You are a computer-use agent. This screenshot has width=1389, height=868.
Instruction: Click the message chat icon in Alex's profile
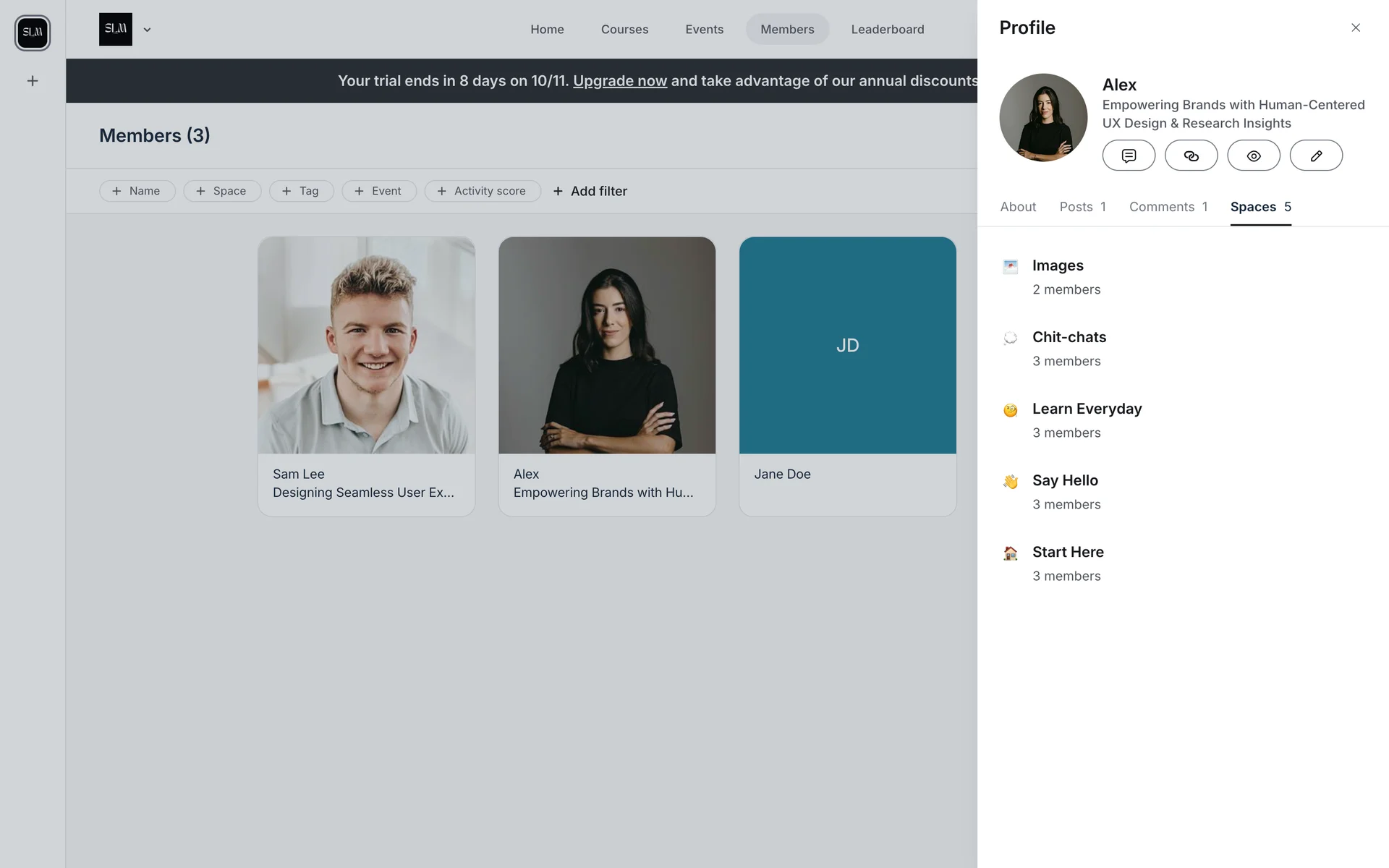(x=1129, y=156)
